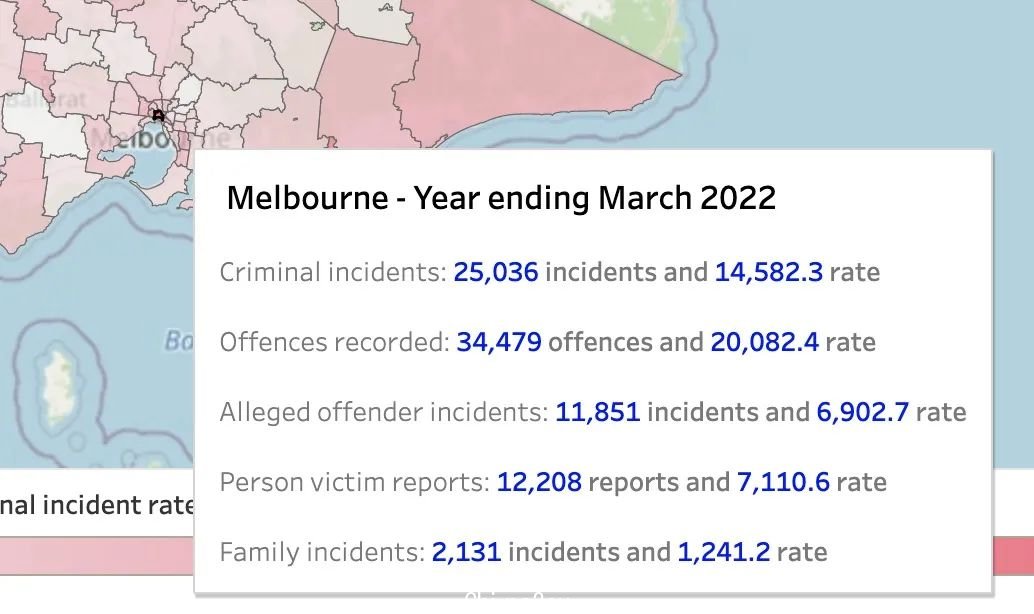Click the light pink legend gradient bar
Screen dimensions: 1034x614
(97, 556)
